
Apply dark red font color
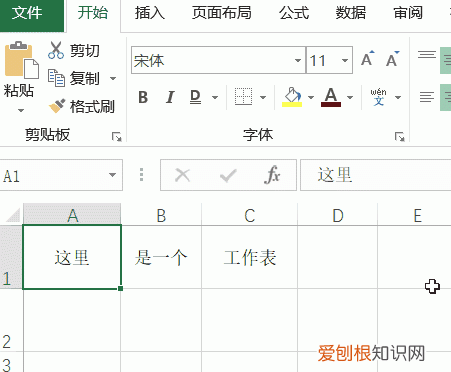pyautogui.click(x=331, y=97)
